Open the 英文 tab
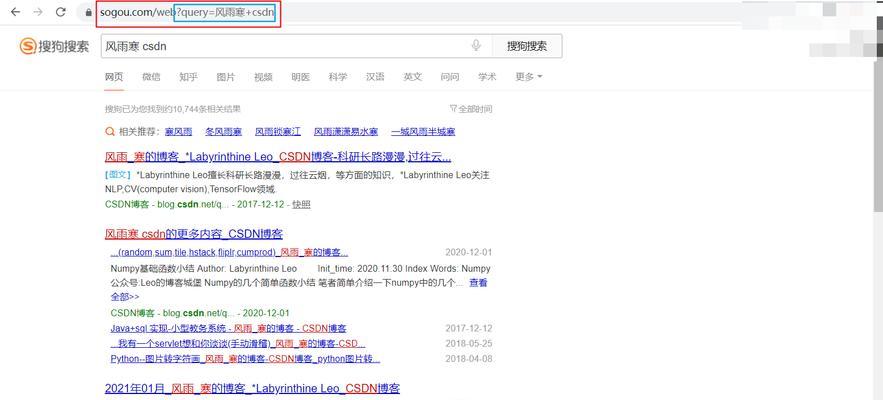 pyautogui.click(x=412, y=77)
